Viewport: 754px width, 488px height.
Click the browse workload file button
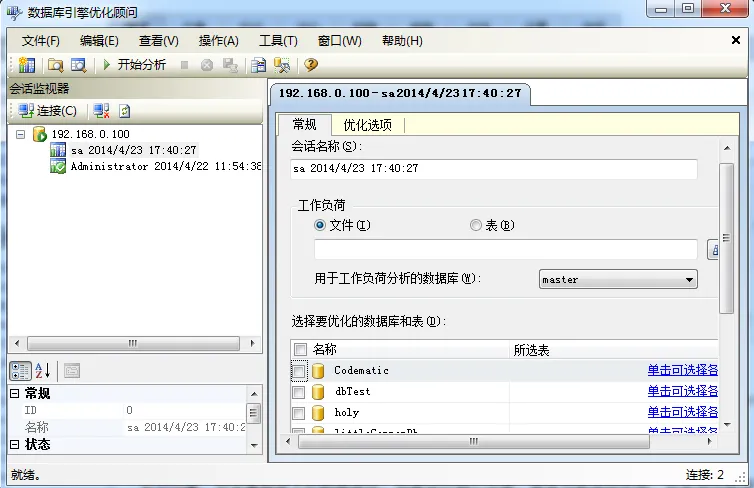pos(713,250)
